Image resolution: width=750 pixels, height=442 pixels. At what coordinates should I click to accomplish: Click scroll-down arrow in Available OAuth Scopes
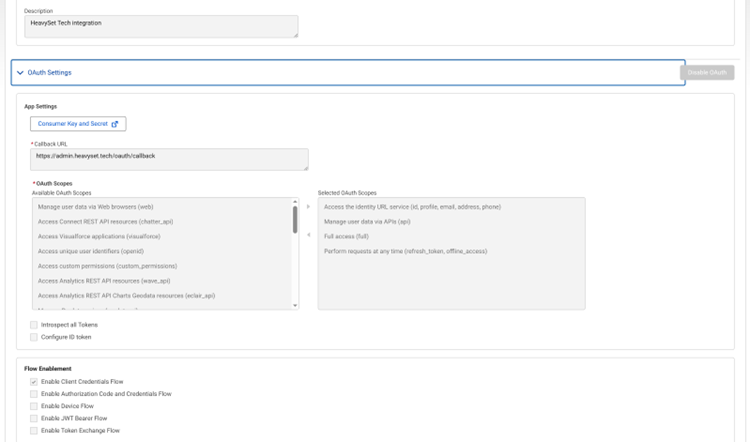pyautogui.click(x=295, y=305)
